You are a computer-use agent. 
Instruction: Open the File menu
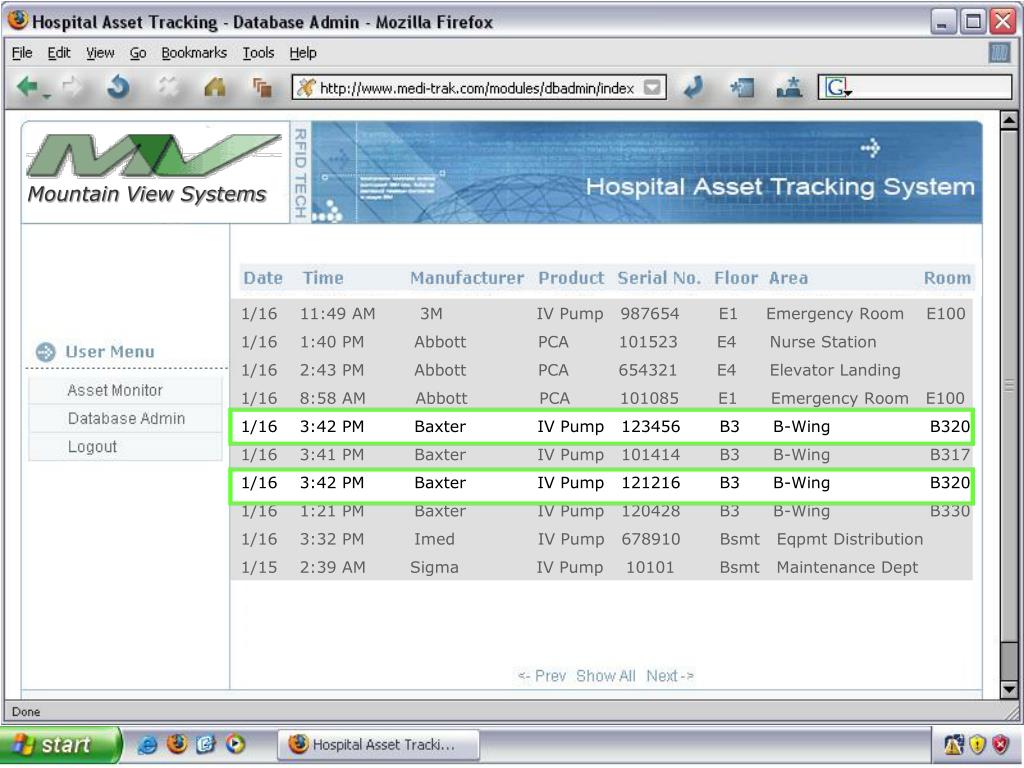(22, 53)
